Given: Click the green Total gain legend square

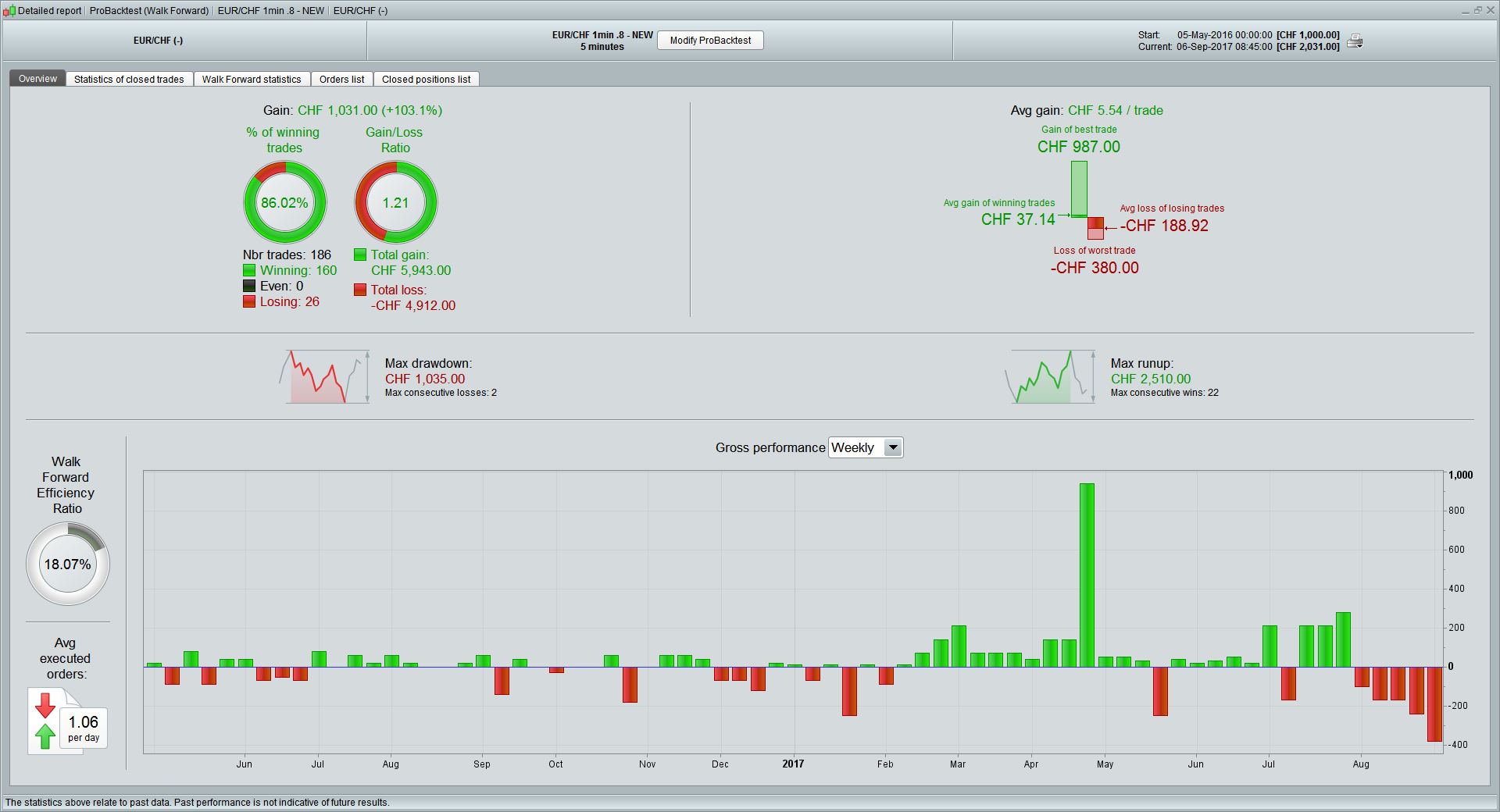Looking at the screenshot, I should [360, 255].
